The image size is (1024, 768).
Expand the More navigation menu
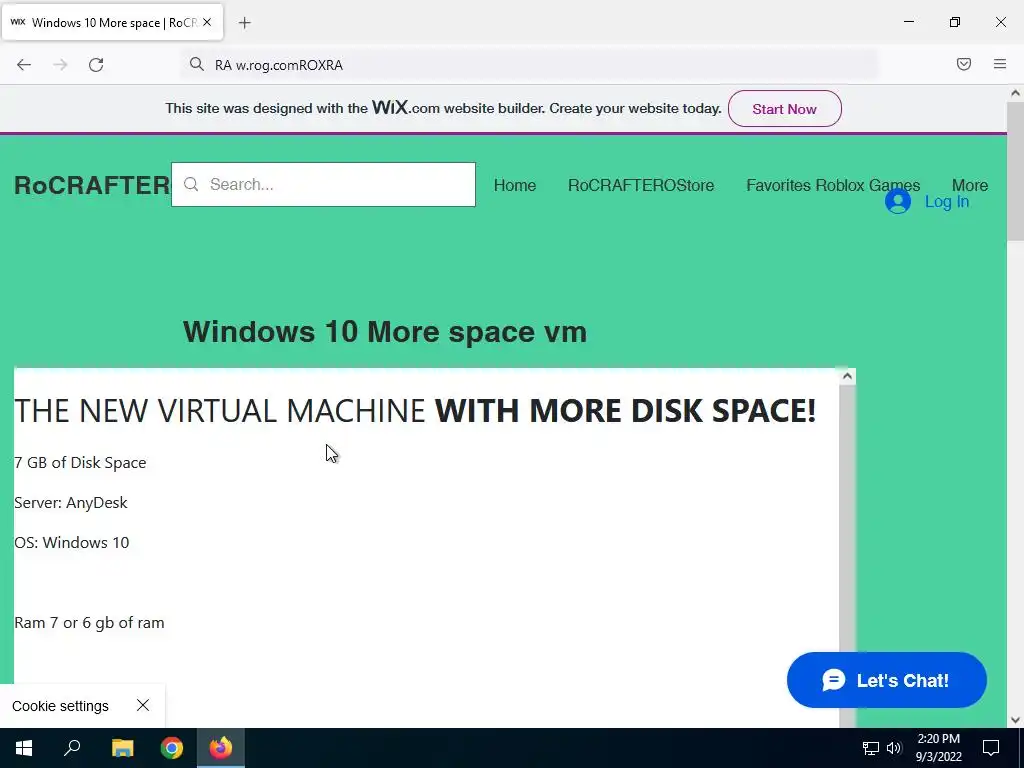coord(970,185)
